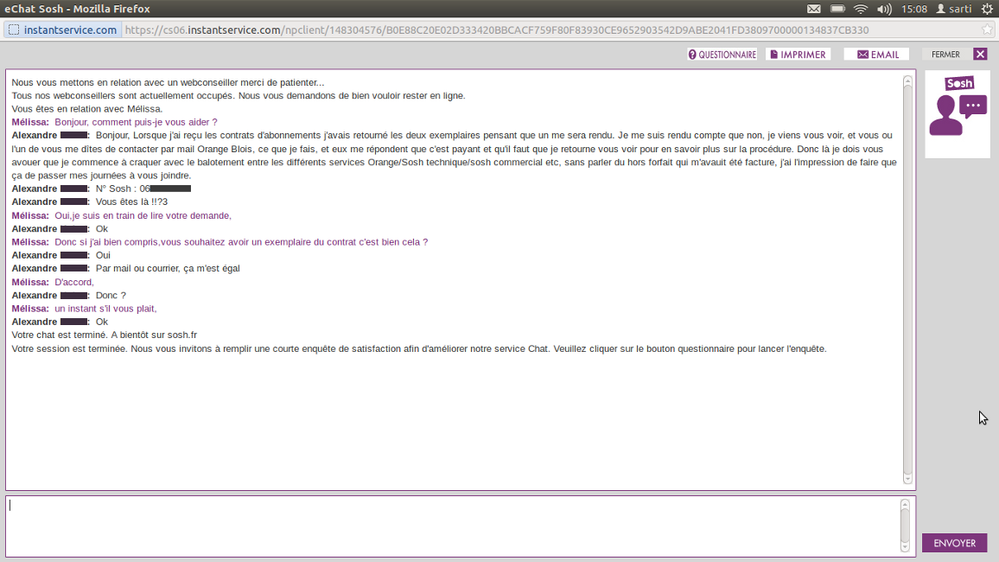Click message 'Par mail ou courrier, ça m'est égal'
999x562 pixels.
point(168,269)
